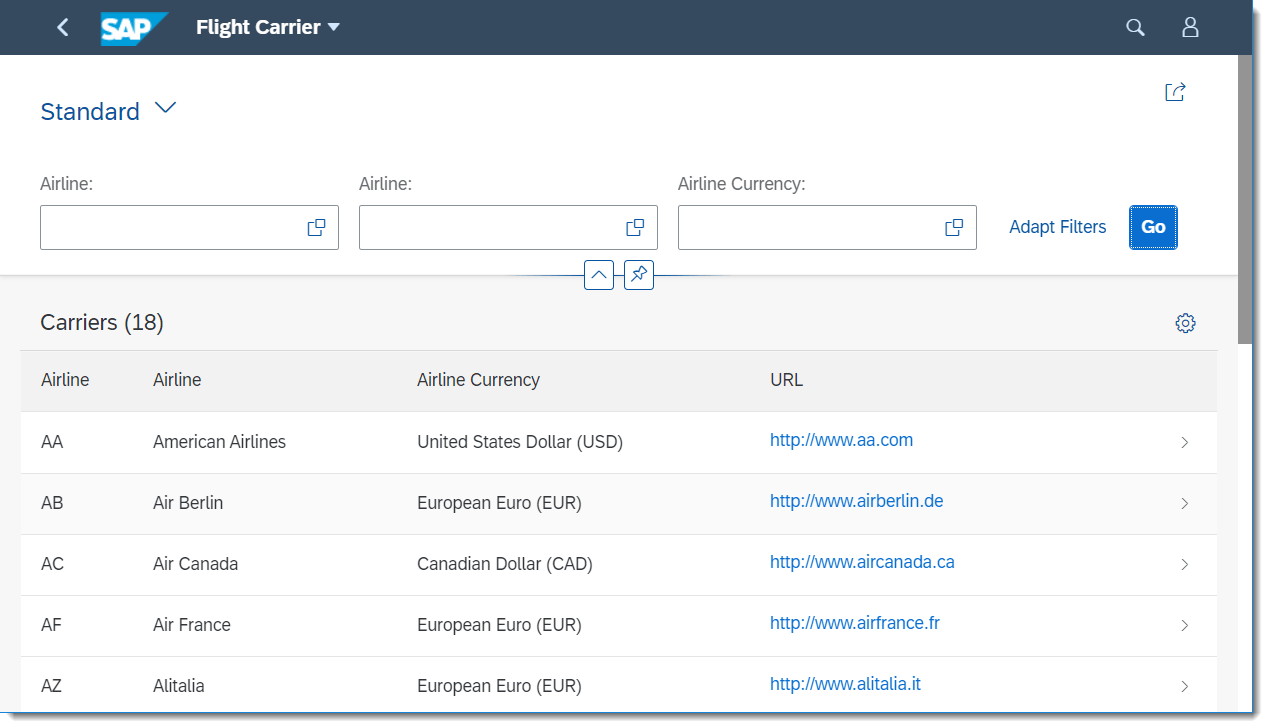Navigate into the Alitalia row chevron
Image resolution: width=1268 pixels, height=728 pixels.
click(x=1185, y=686)
